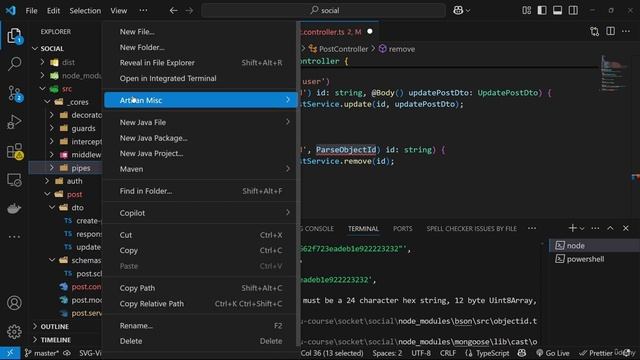Split the editor right
This screenshot has width=640, height=360.
coord(610,31)
